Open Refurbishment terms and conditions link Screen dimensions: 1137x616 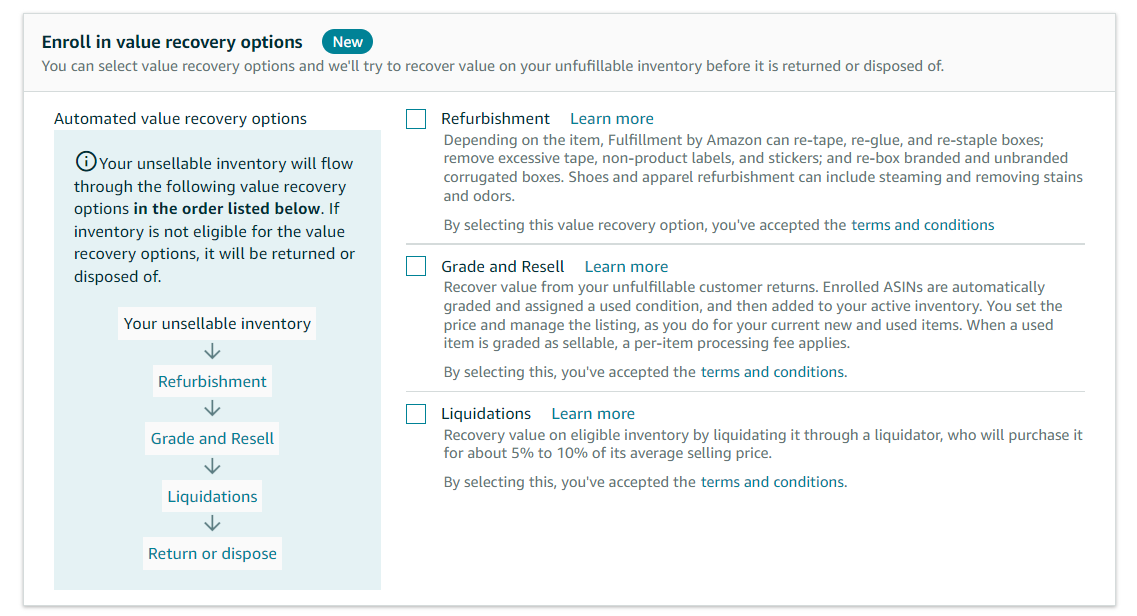[x=922, y=224]
